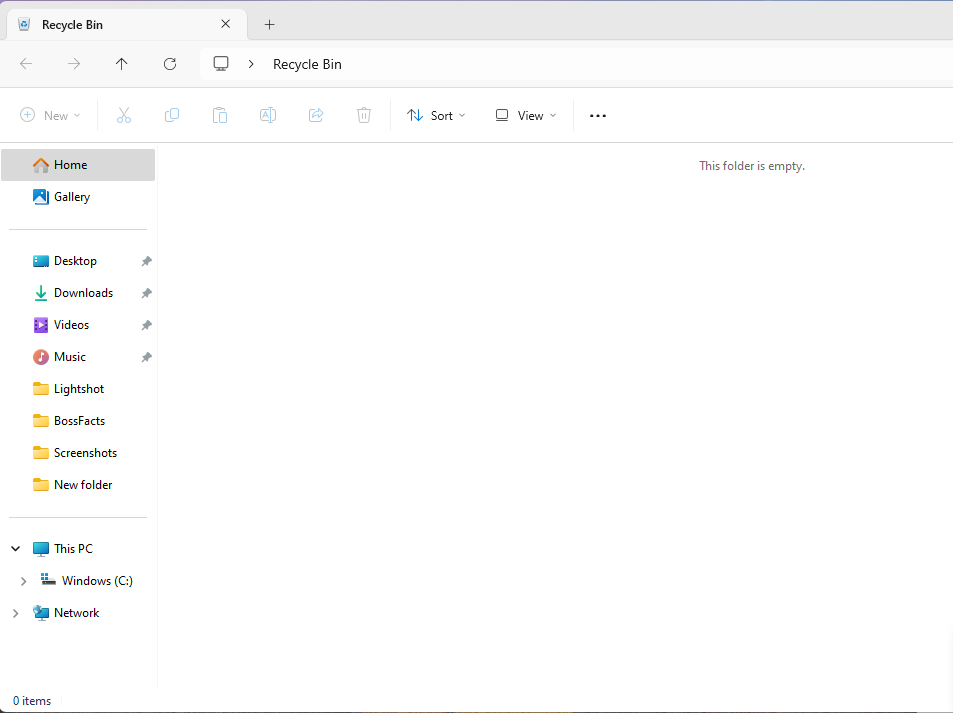Screen dimensions: 953x713
Task: Add a new tab with plus button
Action: click(x=269, y=25)
